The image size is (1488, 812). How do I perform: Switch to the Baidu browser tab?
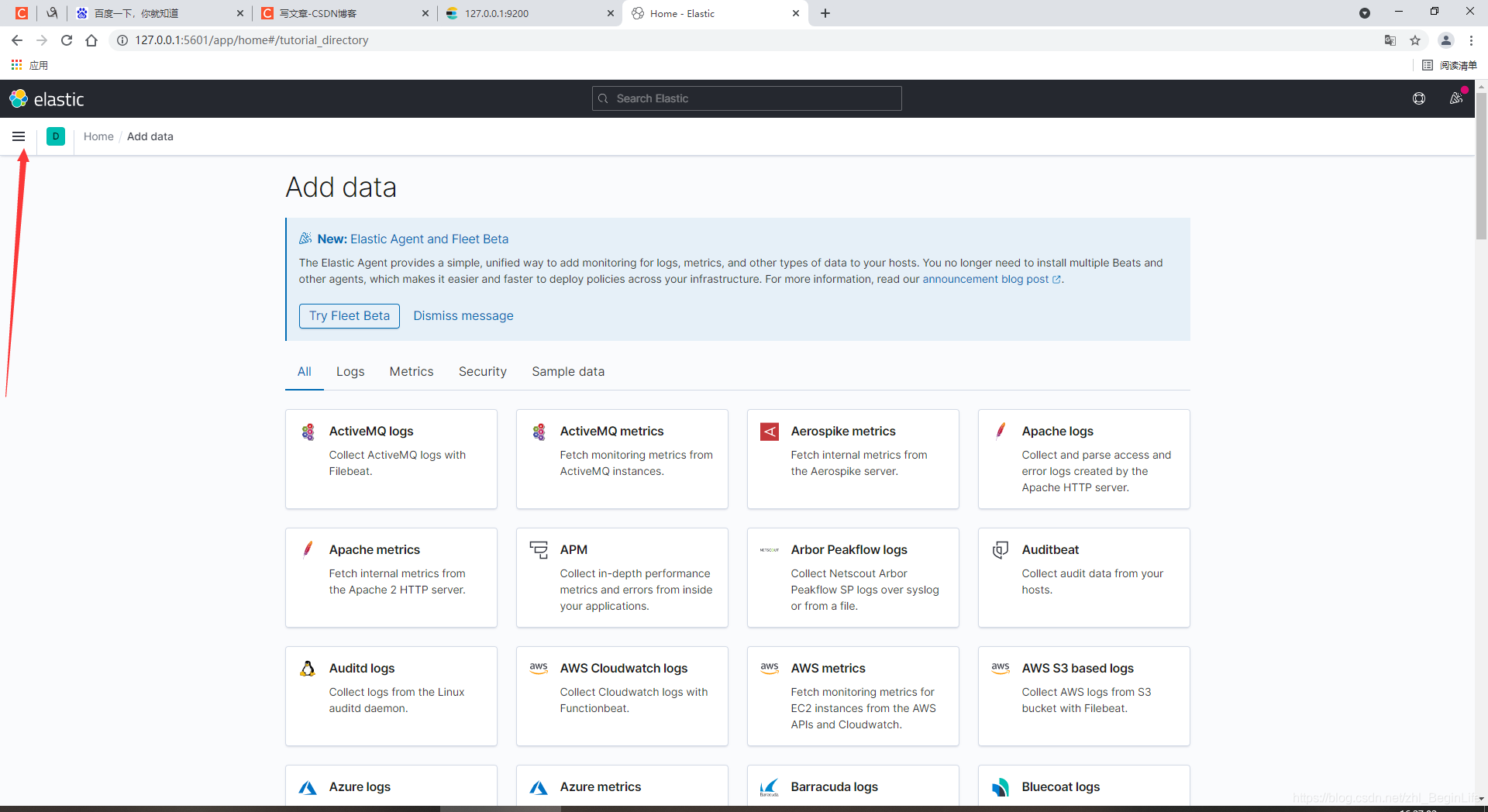(x=160, y=13)
